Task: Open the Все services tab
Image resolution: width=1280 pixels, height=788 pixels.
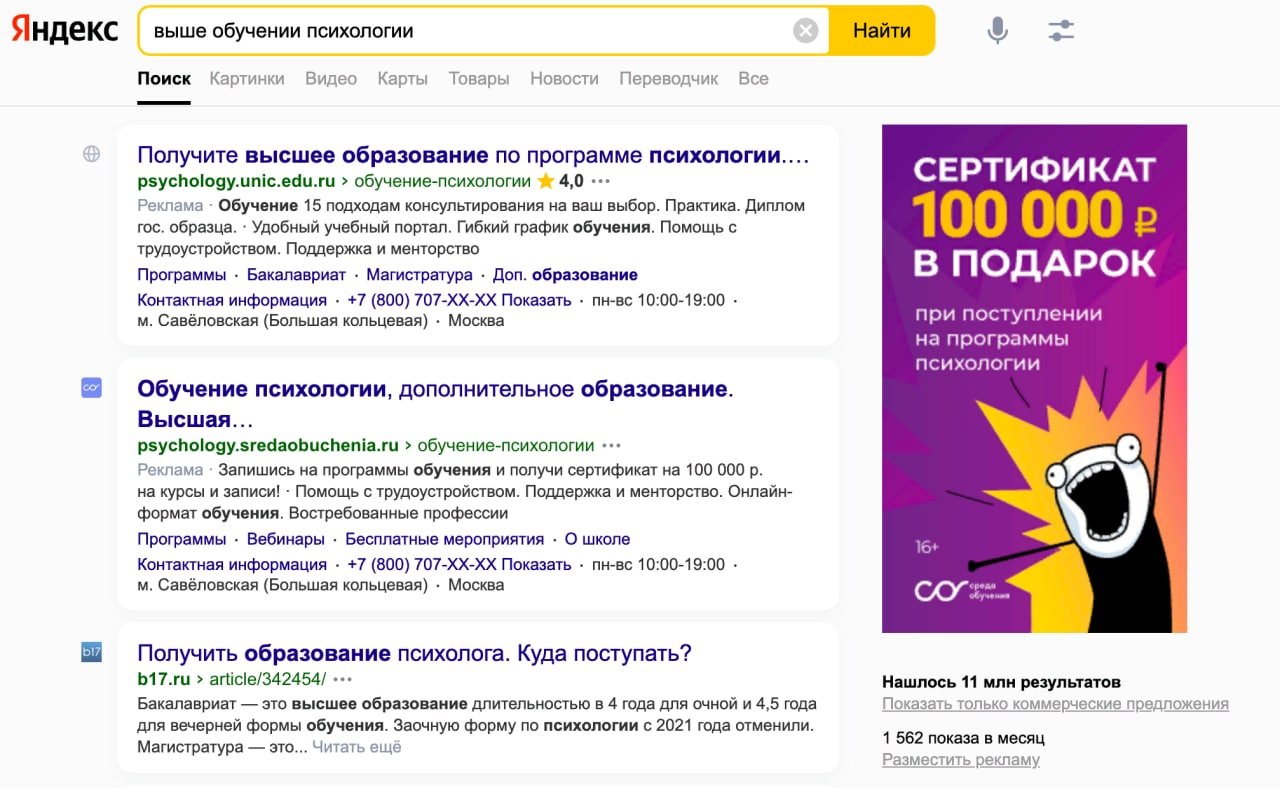Action: [753, 79]
